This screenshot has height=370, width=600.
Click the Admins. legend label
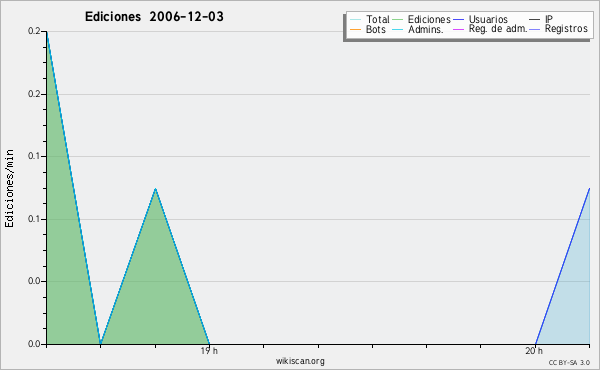[426, 29]
